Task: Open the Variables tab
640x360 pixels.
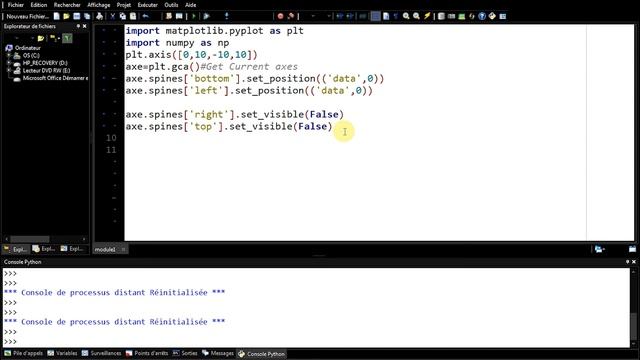Action: [x=62, y=353]
